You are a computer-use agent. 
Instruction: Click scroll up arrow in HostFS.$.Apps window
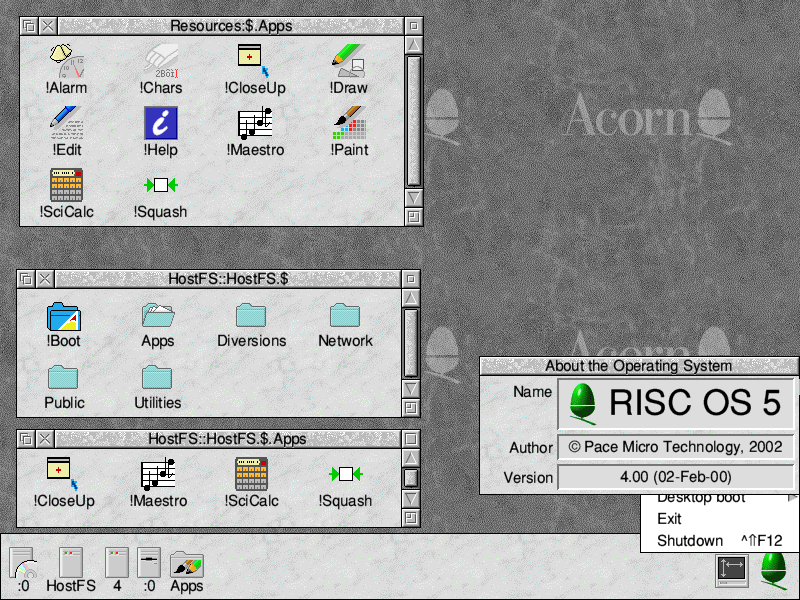pos(411,458)
